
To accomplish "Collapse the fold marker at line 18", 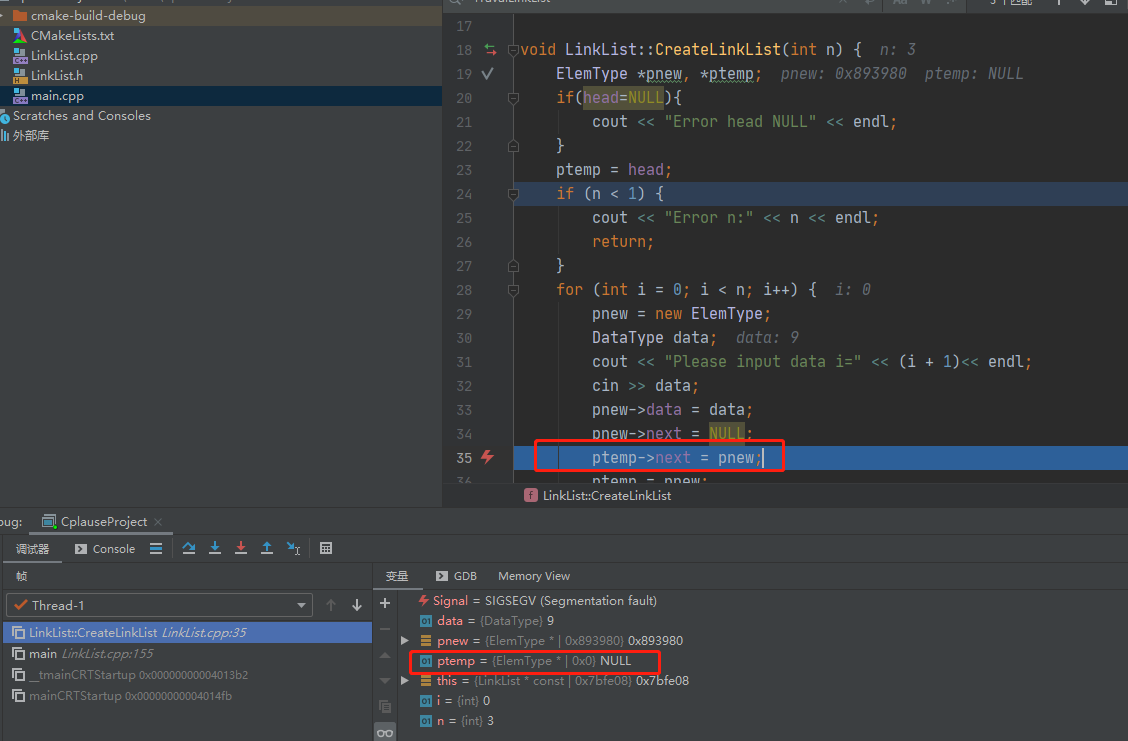I will [513, 50].
